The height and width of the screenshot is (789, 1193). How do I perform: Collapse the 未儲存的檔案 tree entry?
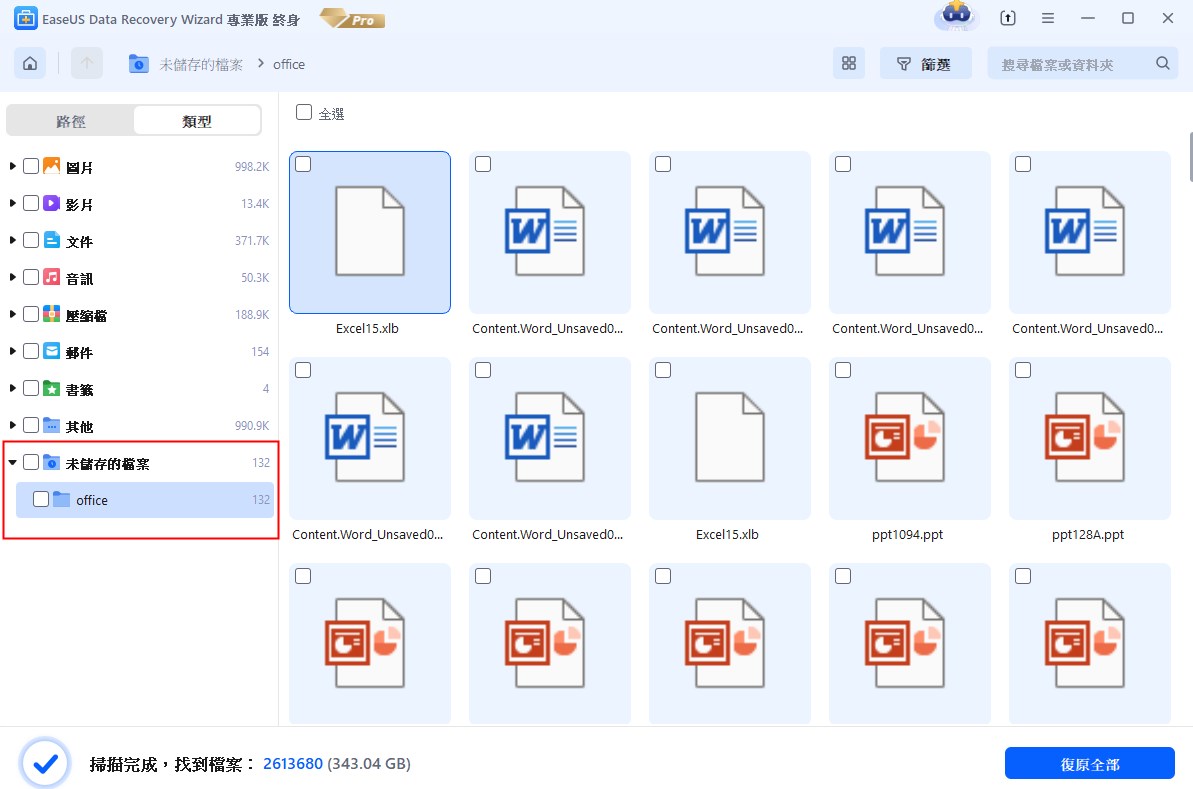click(12, 462)
